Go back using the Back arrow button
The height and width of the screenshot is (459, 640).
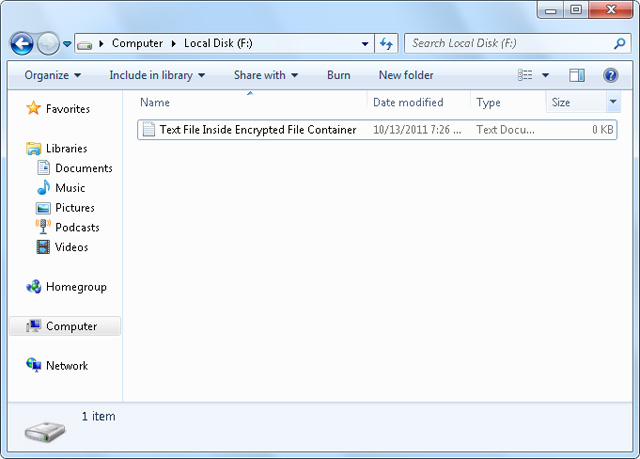click(22, 43)
